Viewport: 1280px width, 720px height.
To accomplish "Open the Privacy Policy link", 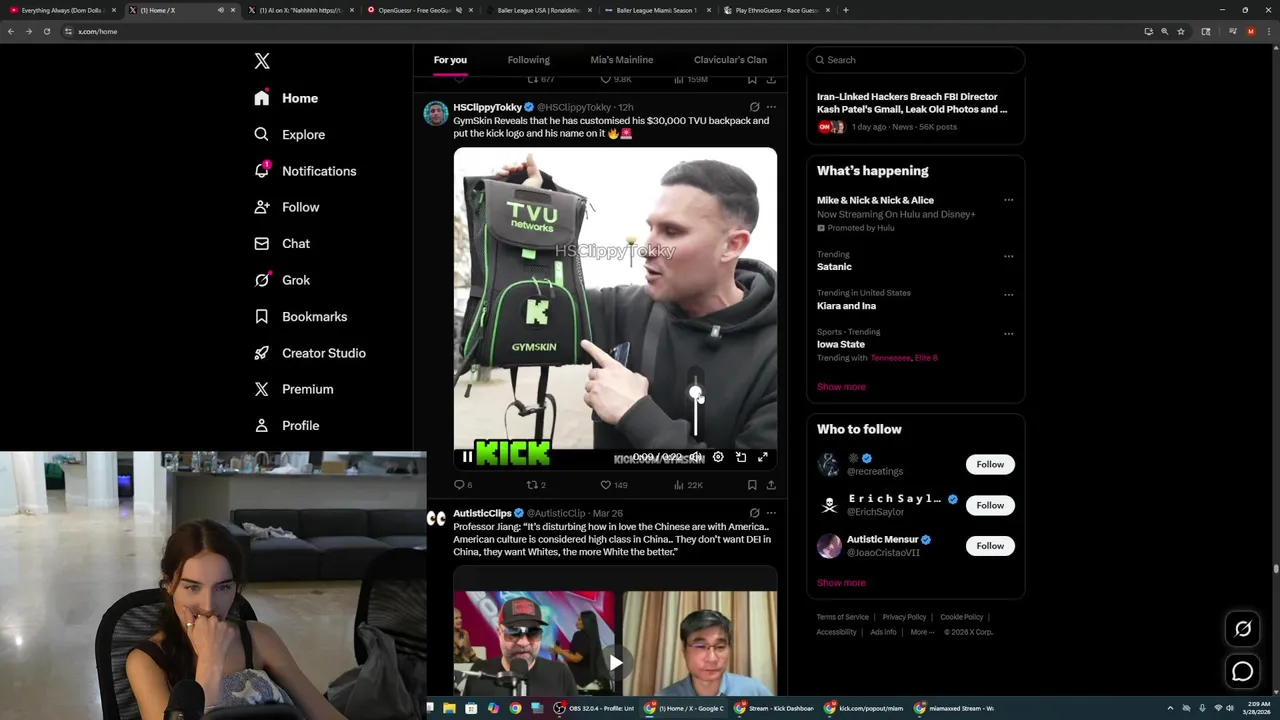I will tap(904, 617).
